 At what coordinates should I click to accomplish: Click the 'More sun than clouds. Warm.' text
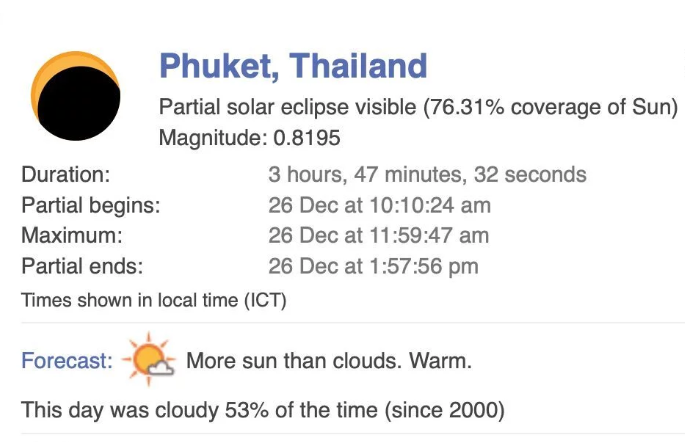(328, 360)
